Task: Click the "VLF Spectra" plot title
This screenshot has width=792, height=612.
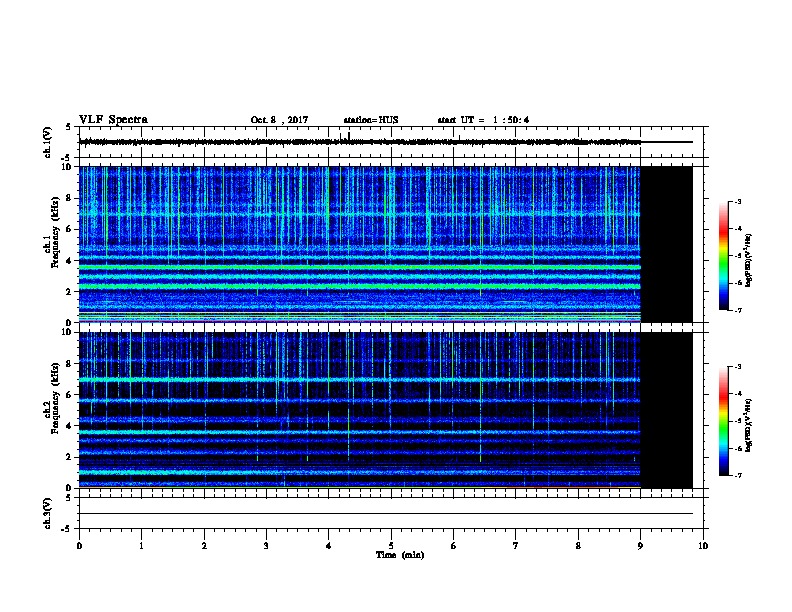Action: (114, 120)
